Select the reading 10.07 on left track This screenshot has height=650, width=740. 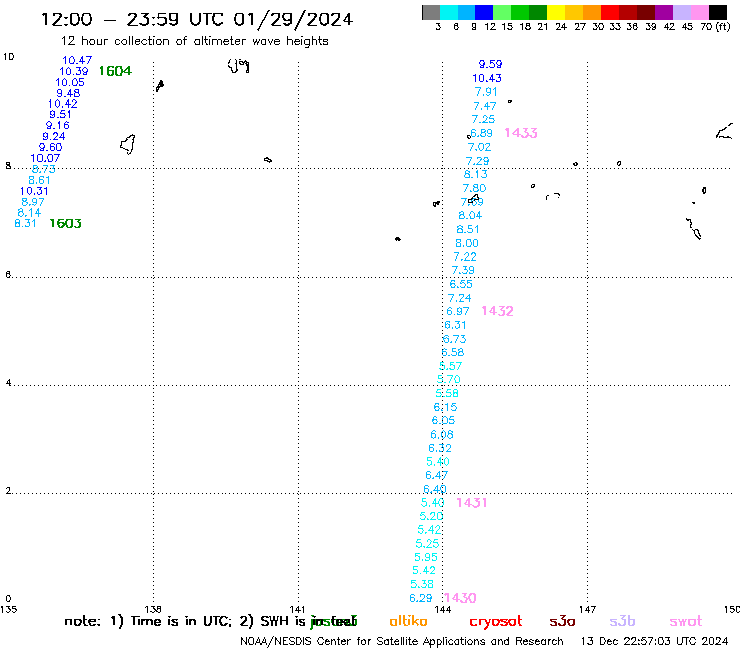coord(45,158)
